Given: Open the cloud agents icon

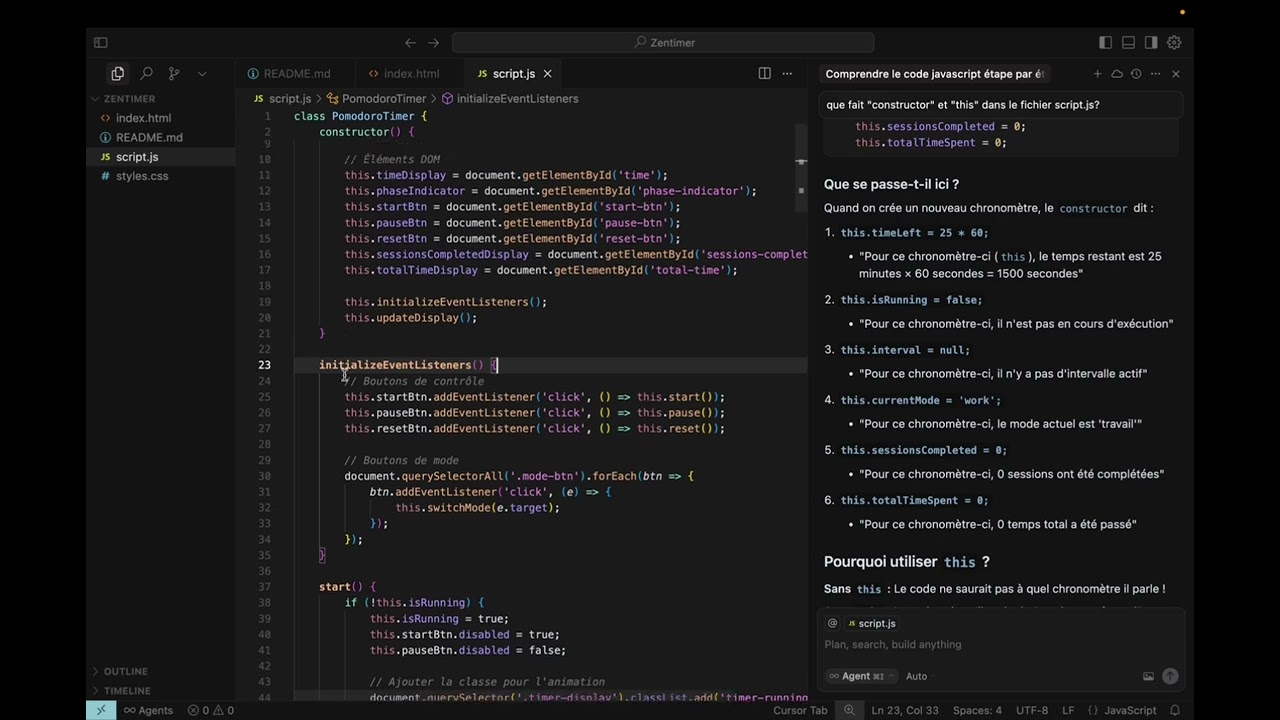Looking at the screenshot, I should (1117, 74).
